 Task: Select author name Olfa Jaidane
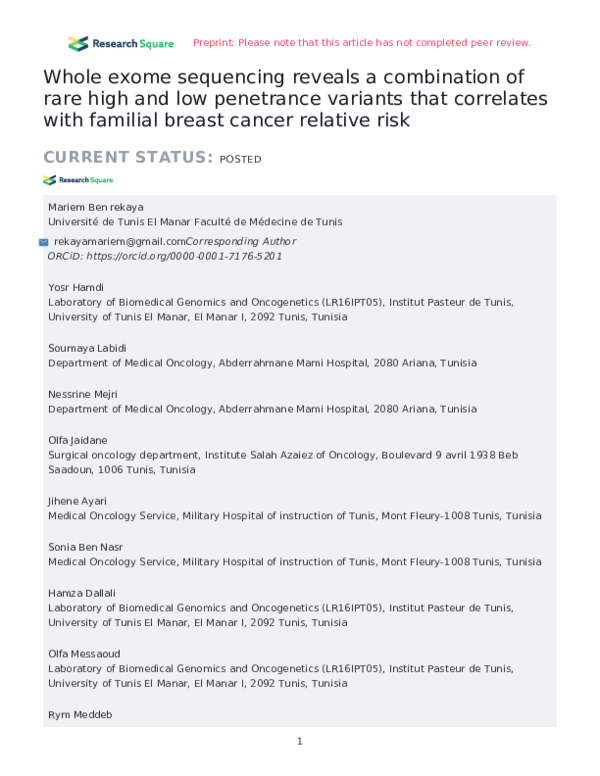[x=79, y=440]
